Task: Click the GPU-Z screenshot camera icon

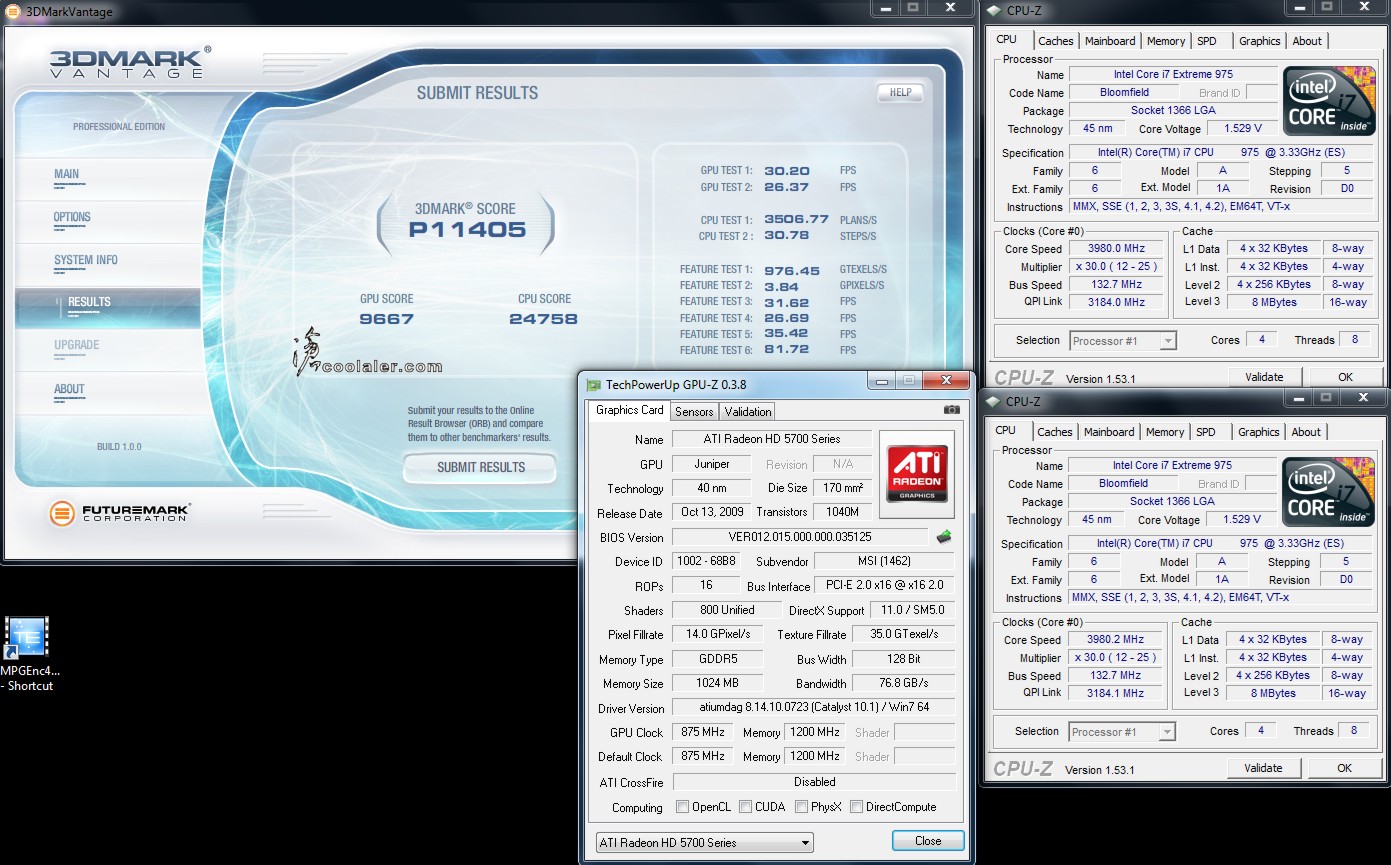Action: click(951, 410)
